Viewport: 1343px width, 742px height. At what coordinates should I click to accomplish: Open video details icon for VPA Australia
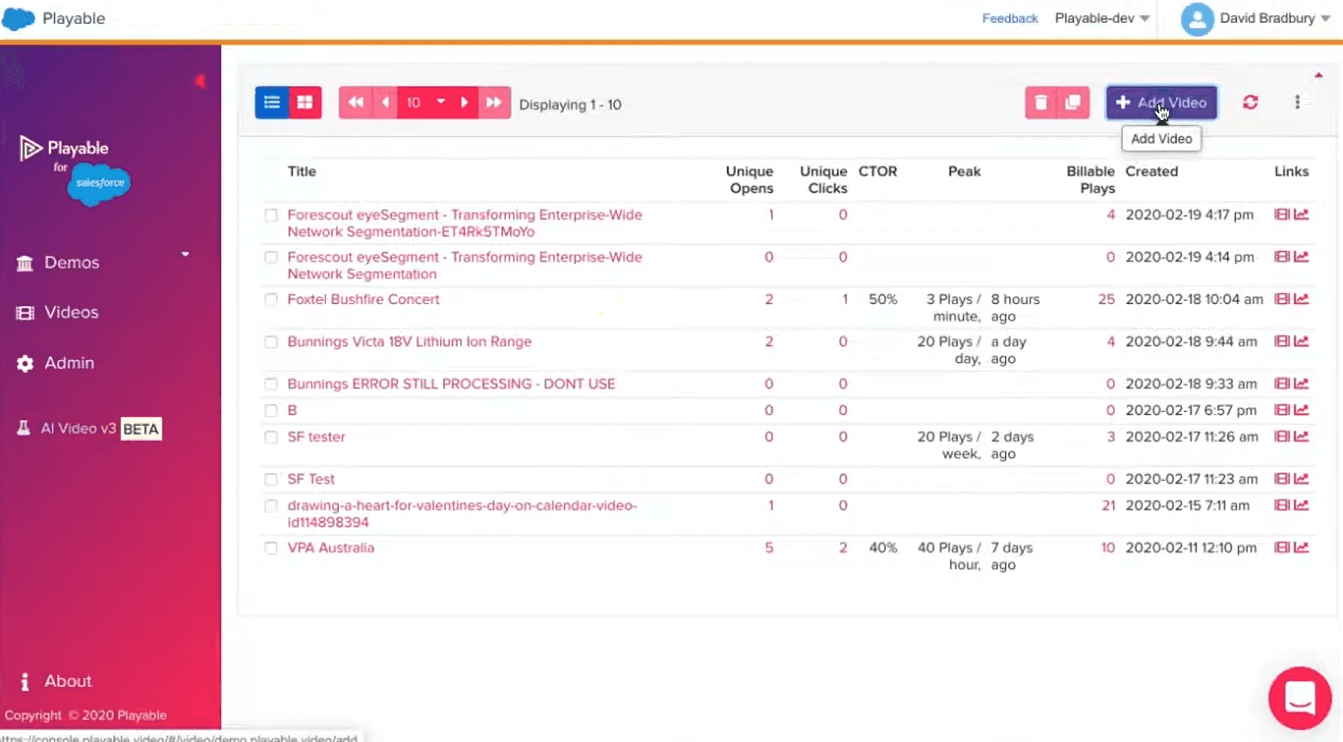pos(1281,548)
